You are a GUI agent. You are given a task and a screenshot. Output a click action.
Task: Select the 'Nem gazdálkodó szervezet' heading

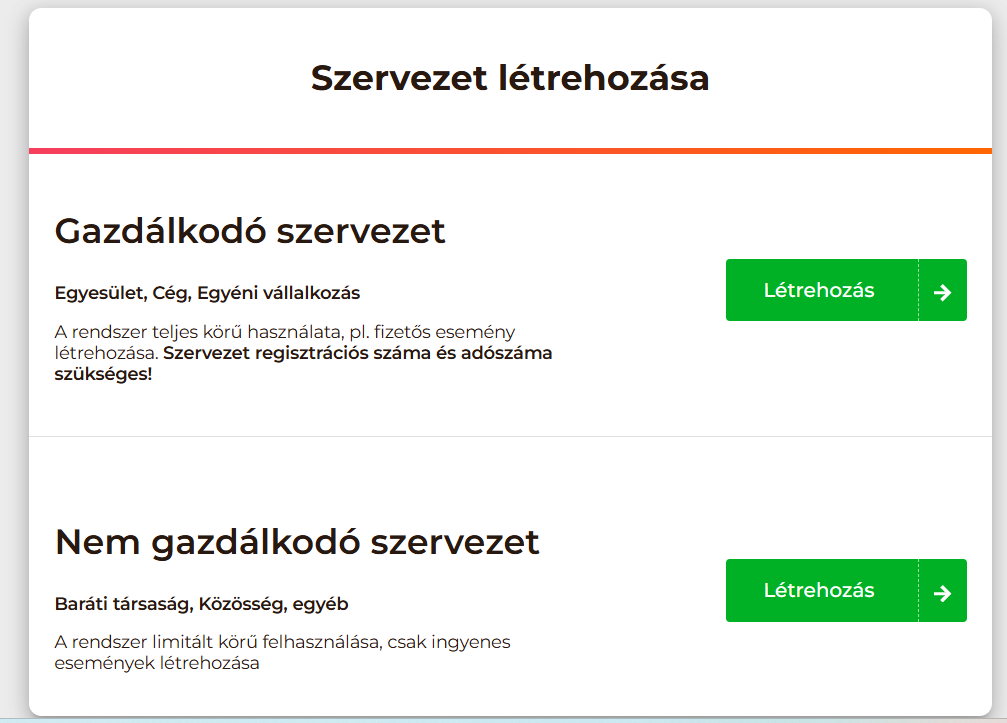tap(297, 542)
